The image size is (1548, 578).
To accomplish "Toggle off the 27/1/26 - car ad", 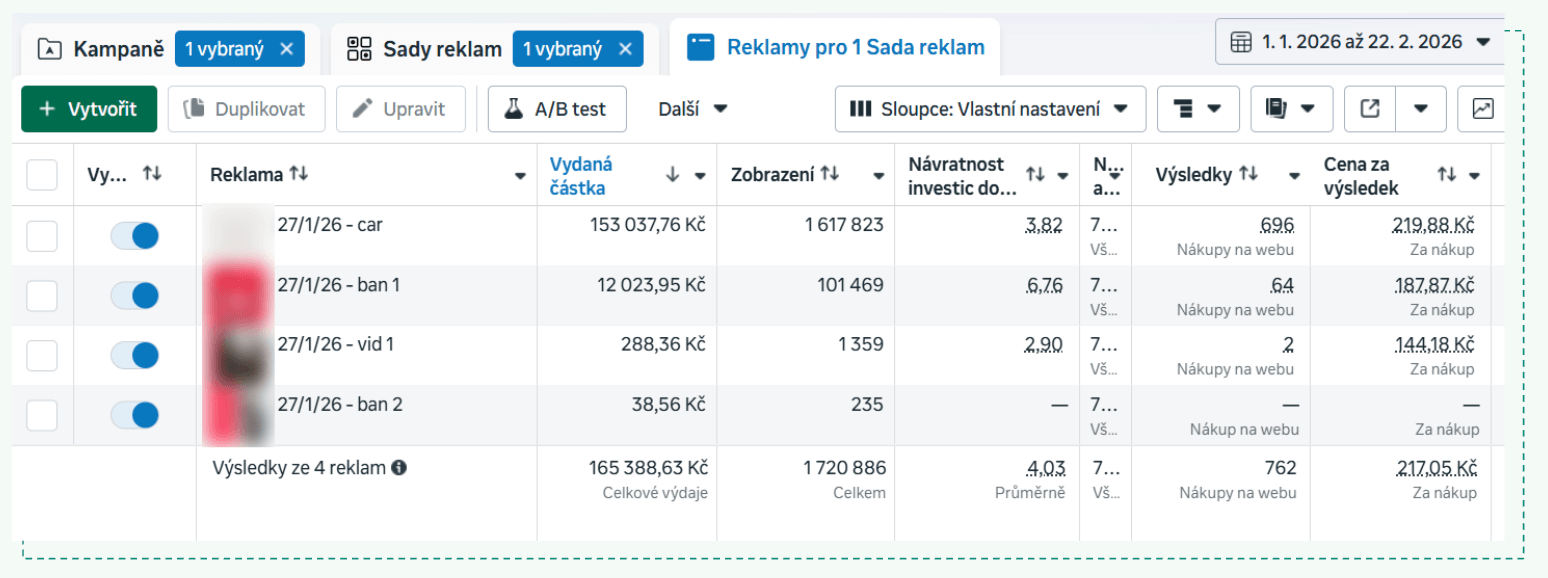I will pyautogui.click(x=135, y=236).
